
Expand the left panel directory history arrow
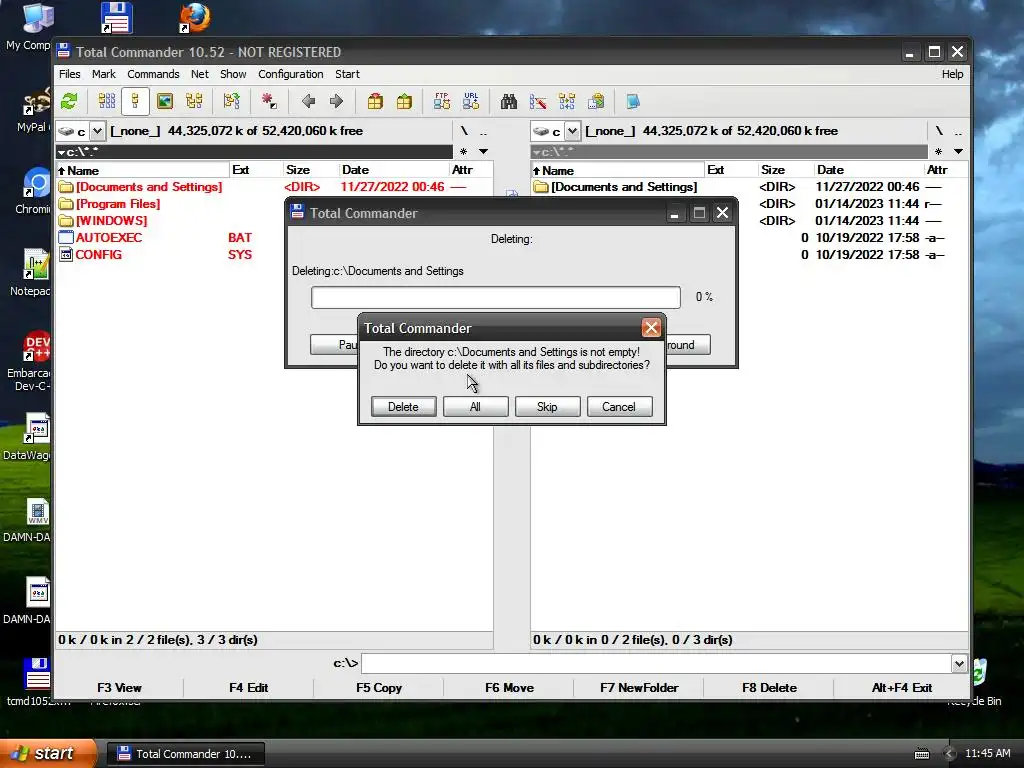point(483,152)
